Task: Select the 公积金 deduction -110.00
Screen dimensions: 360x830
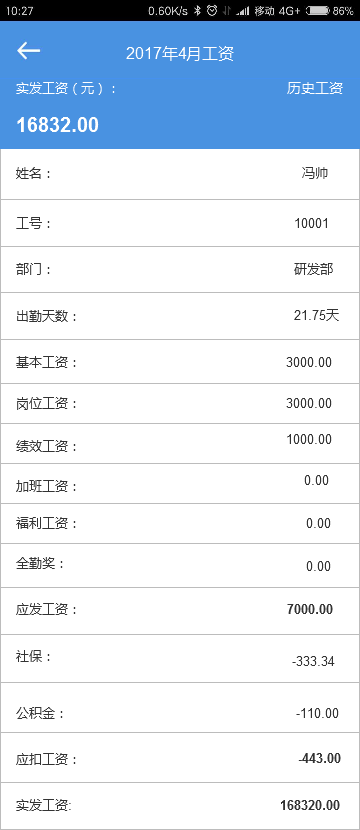Action: tap(317, 713)
